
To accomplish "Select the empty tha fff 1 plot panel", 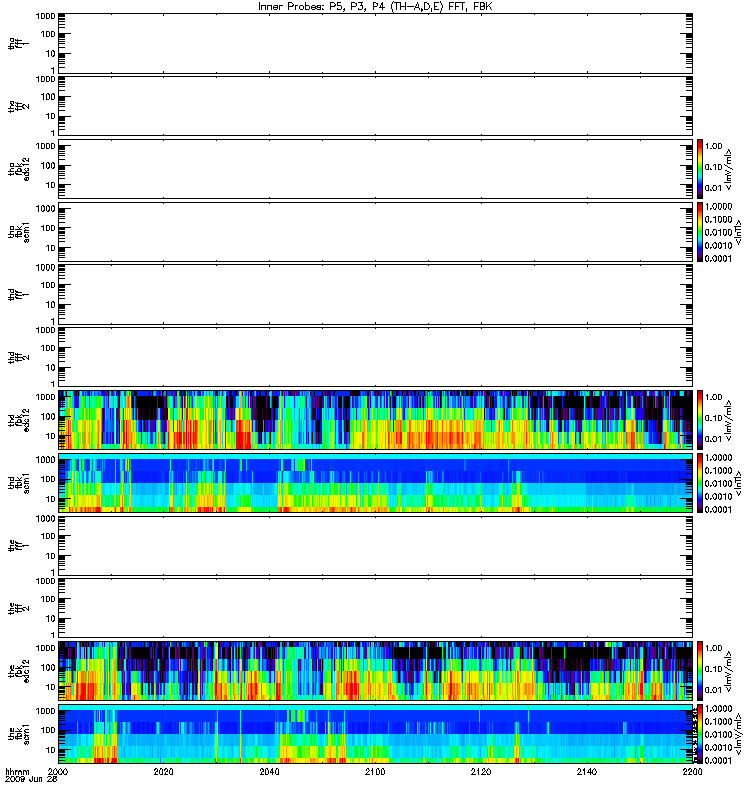I will tap(376, 43).
